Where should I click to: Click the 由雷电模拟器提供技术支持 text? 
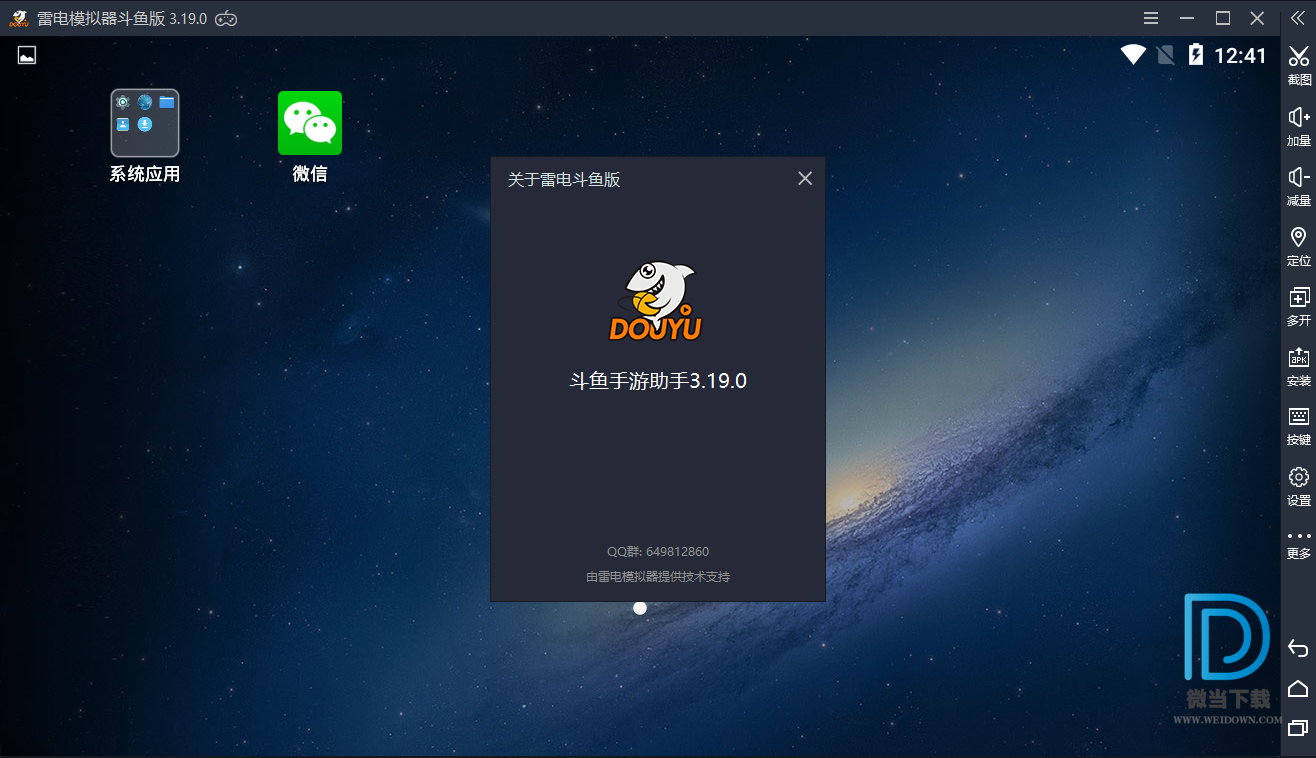click(x=658, y=576)
